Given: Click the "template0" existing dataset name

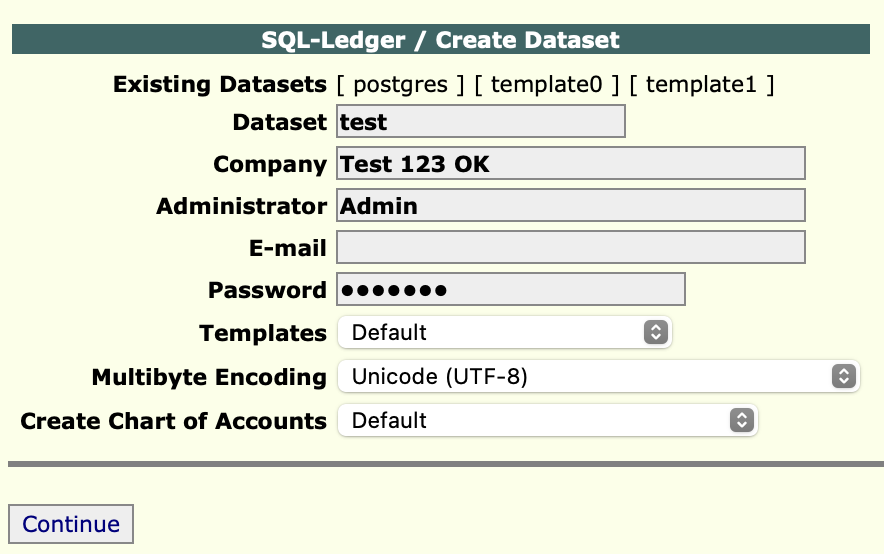Looking at the screenshot, I should click(x=547, y=84).
